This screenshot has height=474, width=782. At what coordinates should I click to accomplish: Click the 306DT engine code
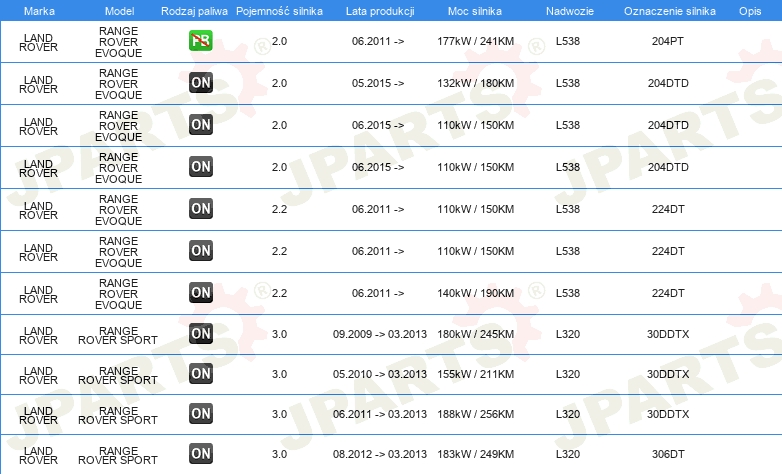tap(668, 454)
